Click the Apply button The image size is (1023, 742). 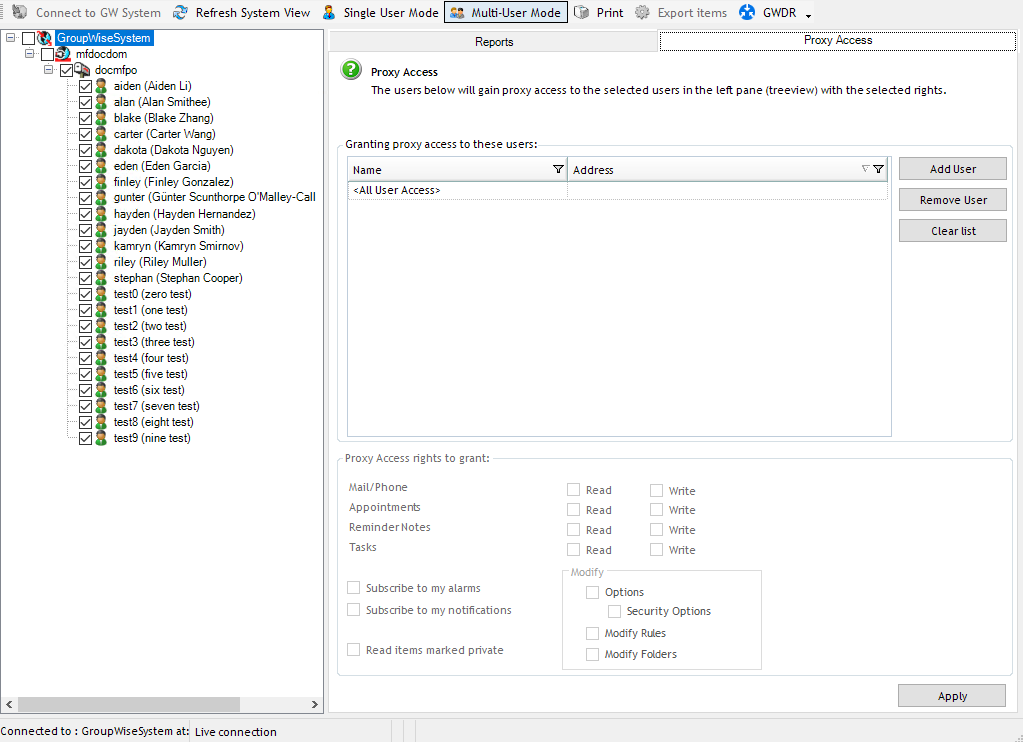[951, 695]
